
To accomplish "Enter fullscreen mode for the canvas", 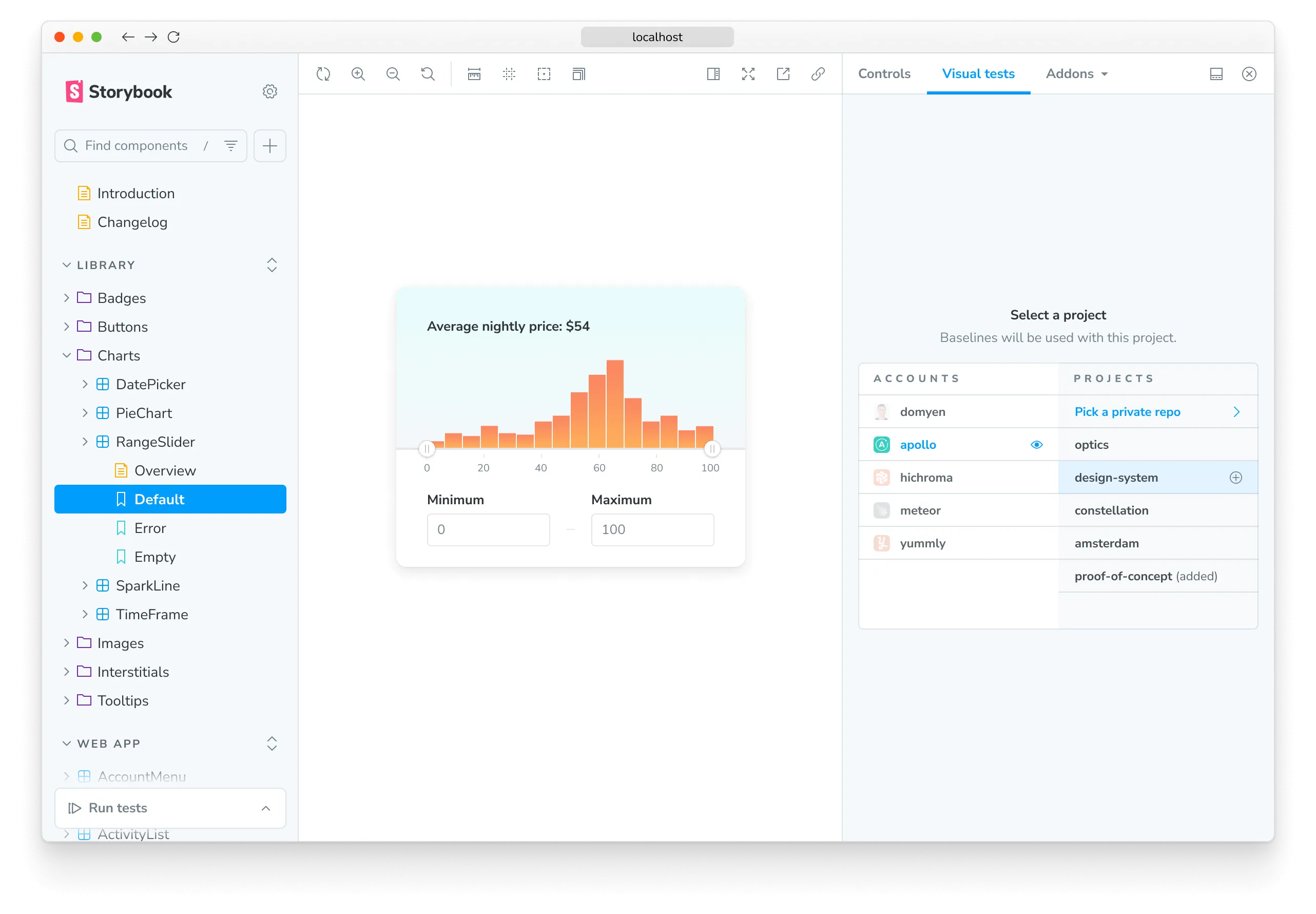I will 748,74.
